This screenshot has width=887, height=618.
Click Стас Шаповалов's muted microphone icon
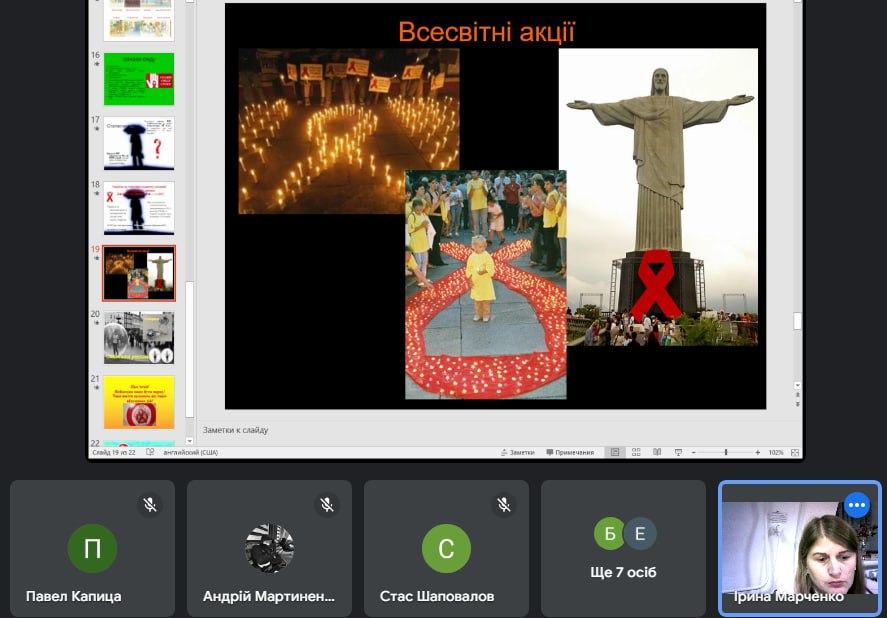pyautogui.click(x=504, y=505)
